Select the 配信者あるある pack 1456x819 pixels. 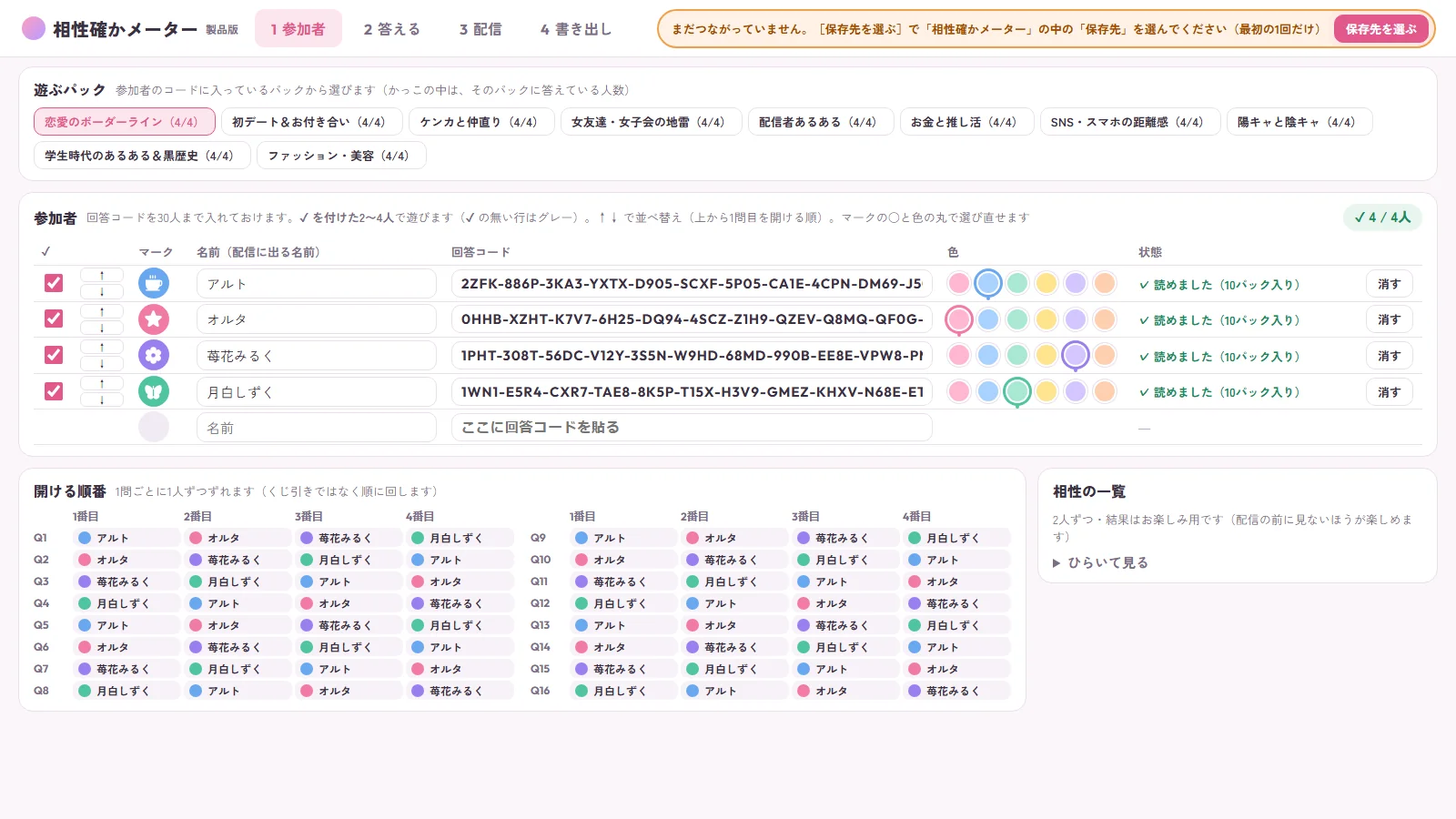point(821,122)
